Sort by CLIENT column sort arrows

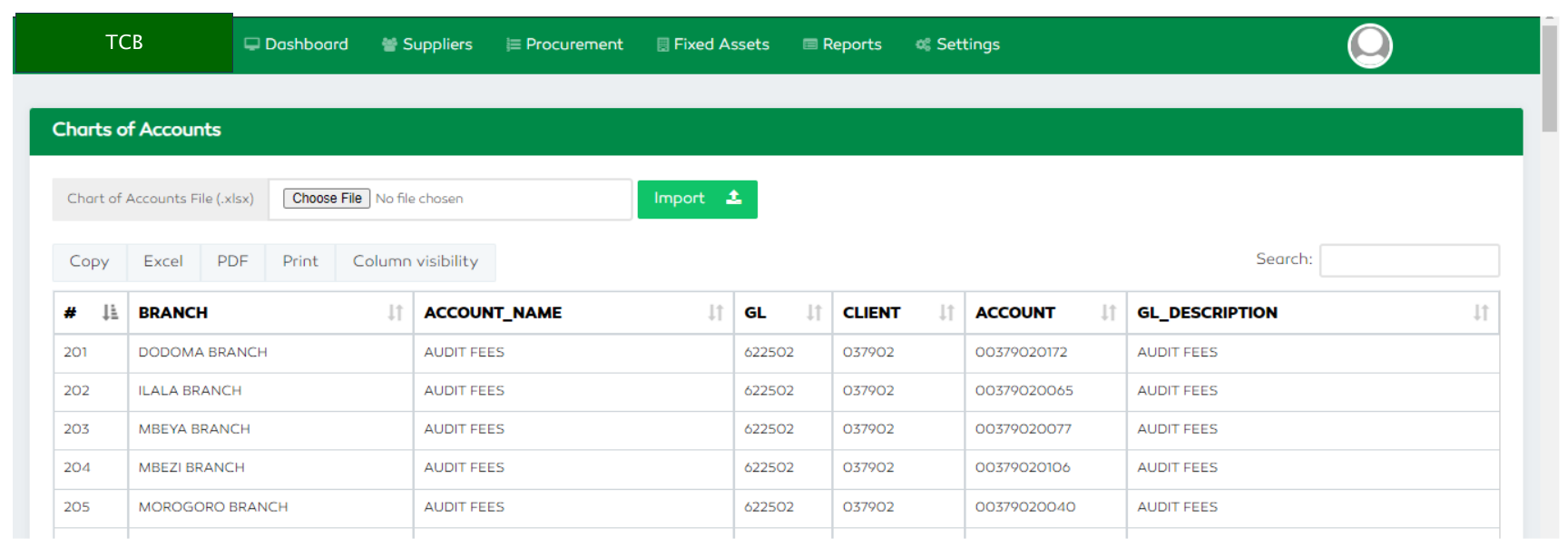click(x=946, y=313)
